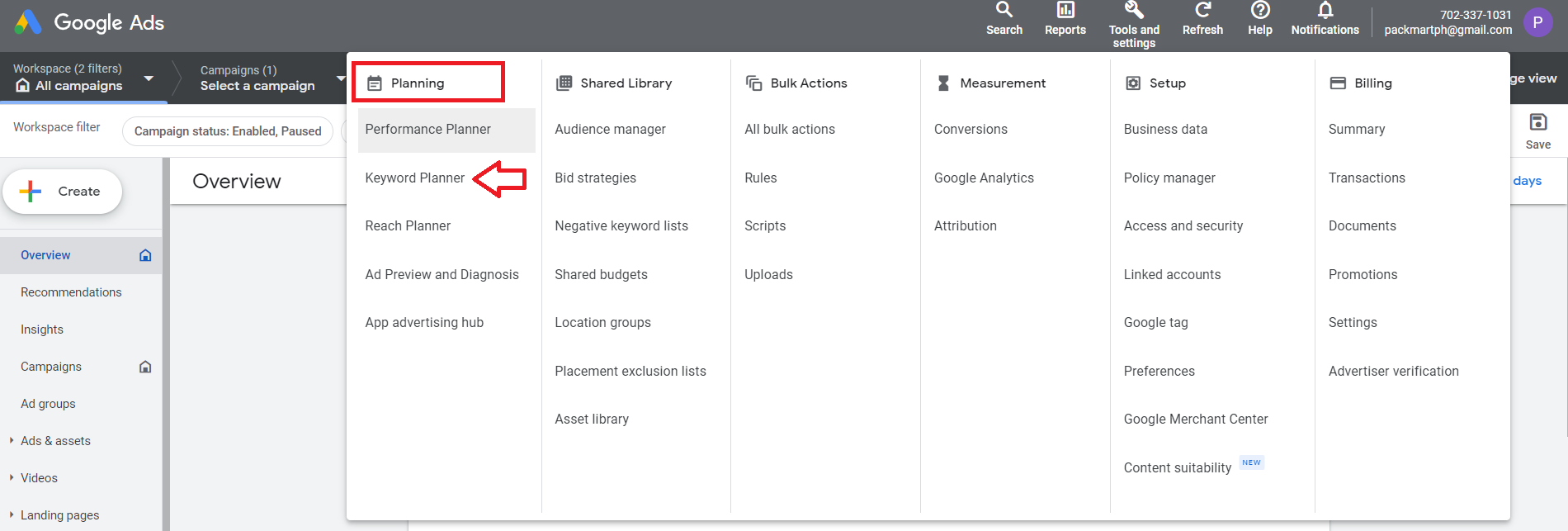This screenshot has height=531, width=1568.
Task: Open Uploads under Bulk Actions
Action: (x=768, y=274)
